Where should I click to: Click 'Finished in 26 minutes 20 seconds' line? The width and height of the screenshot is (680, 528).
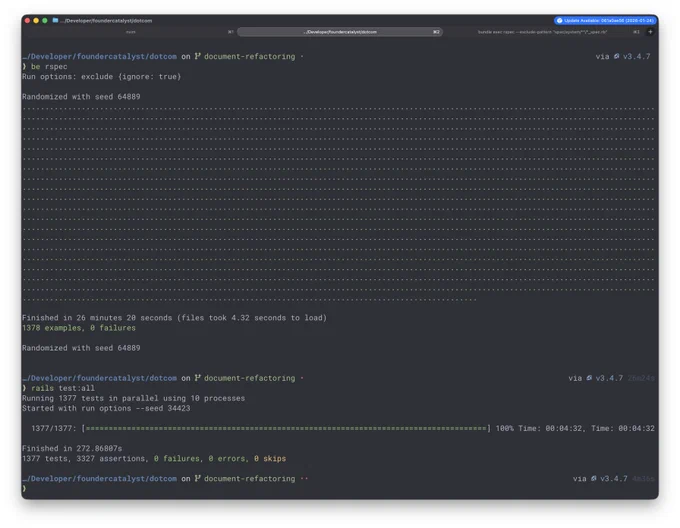coord(174,318)
